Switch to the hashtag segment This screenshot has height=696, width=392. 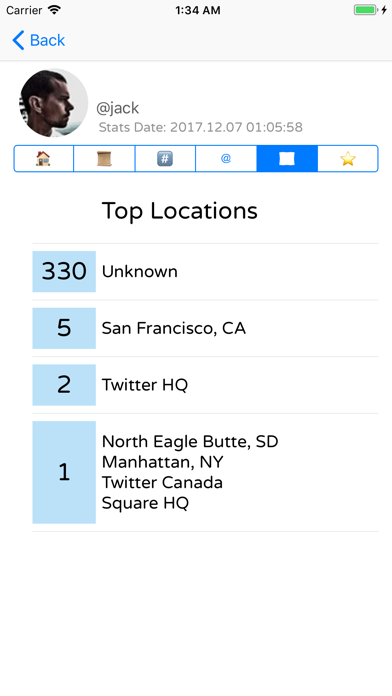(x=165, y=158)
